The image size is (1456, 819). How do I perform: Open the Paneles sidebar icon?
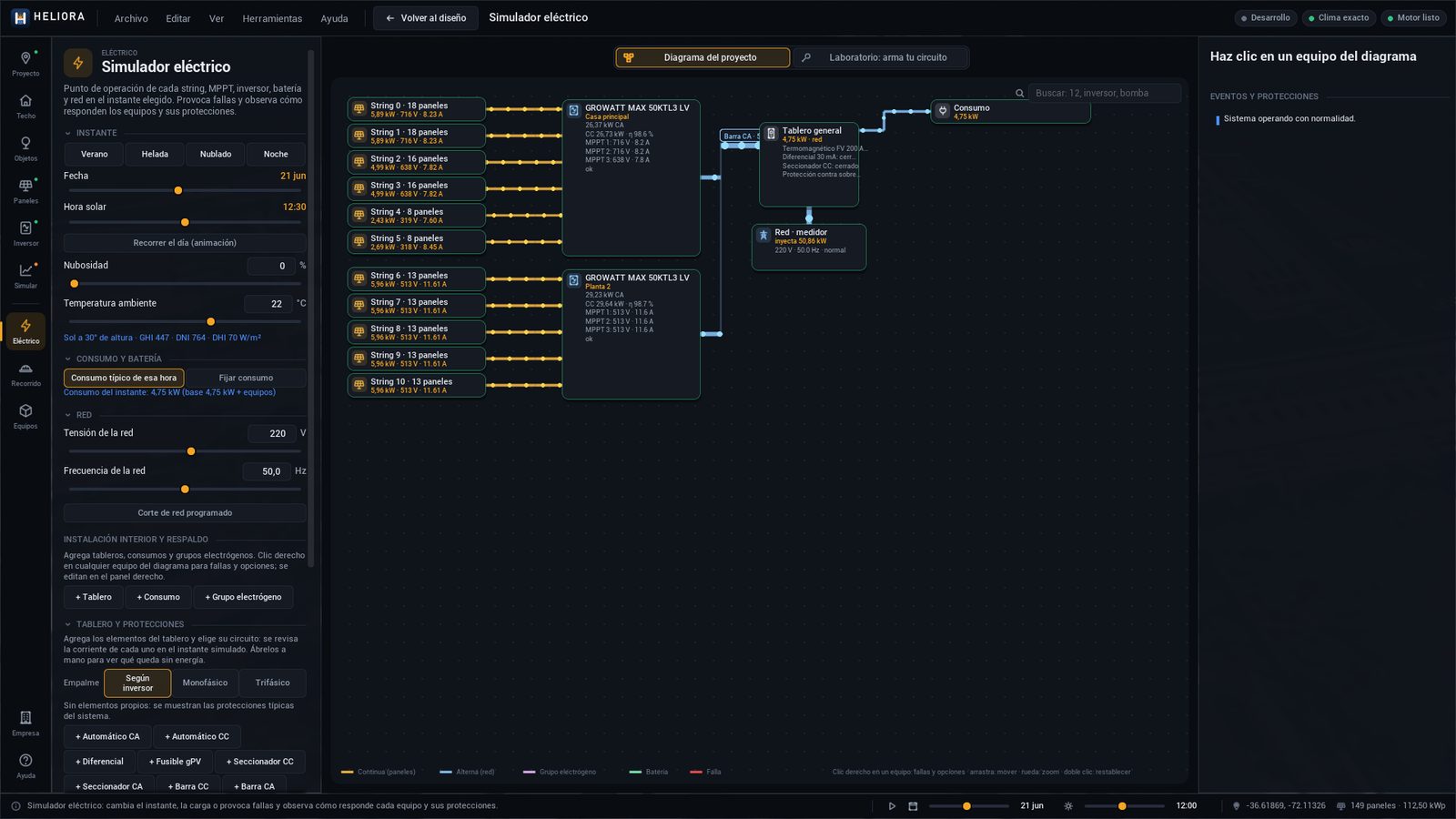point(25,190)
